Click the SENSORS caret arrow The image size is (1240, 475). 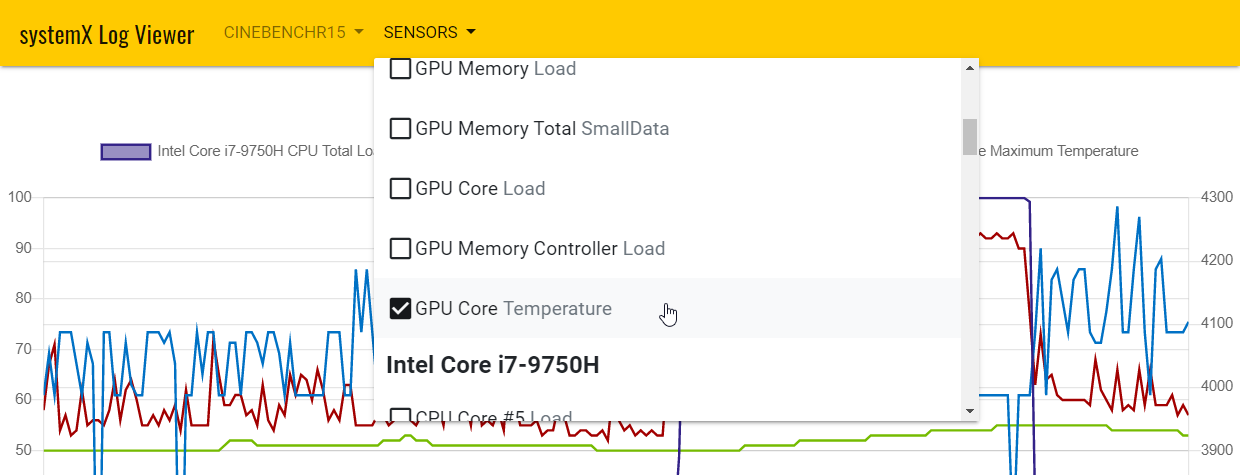point(470,33)
